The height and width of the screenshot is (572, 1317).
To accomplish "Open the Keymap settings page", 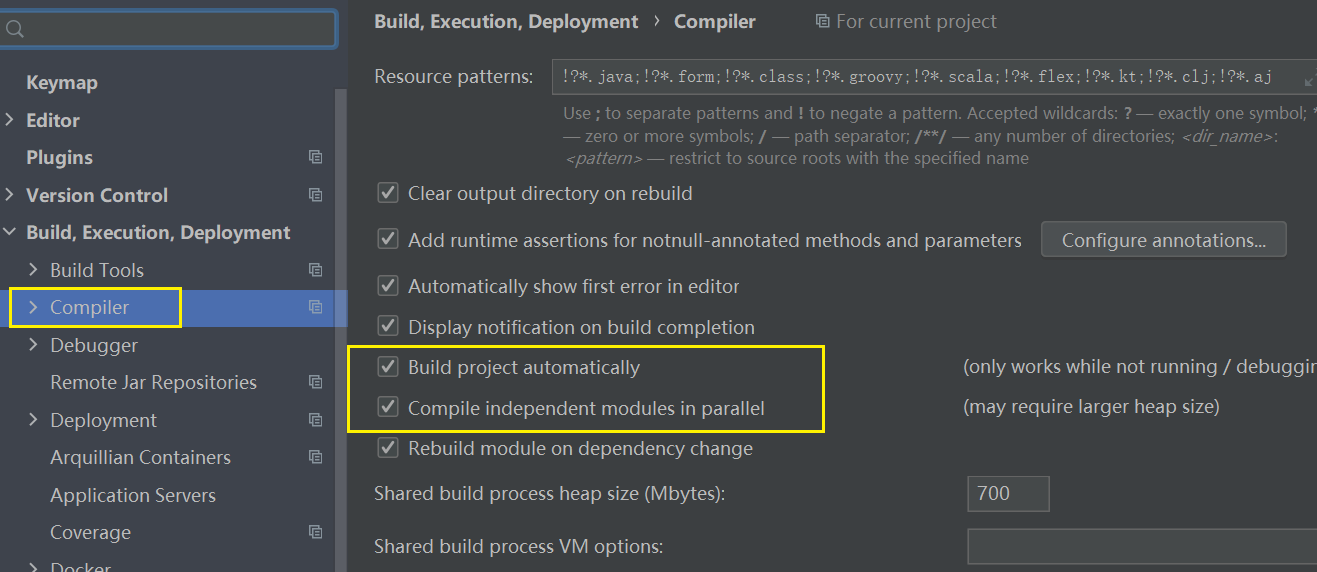I will click(x=62, y=83).
